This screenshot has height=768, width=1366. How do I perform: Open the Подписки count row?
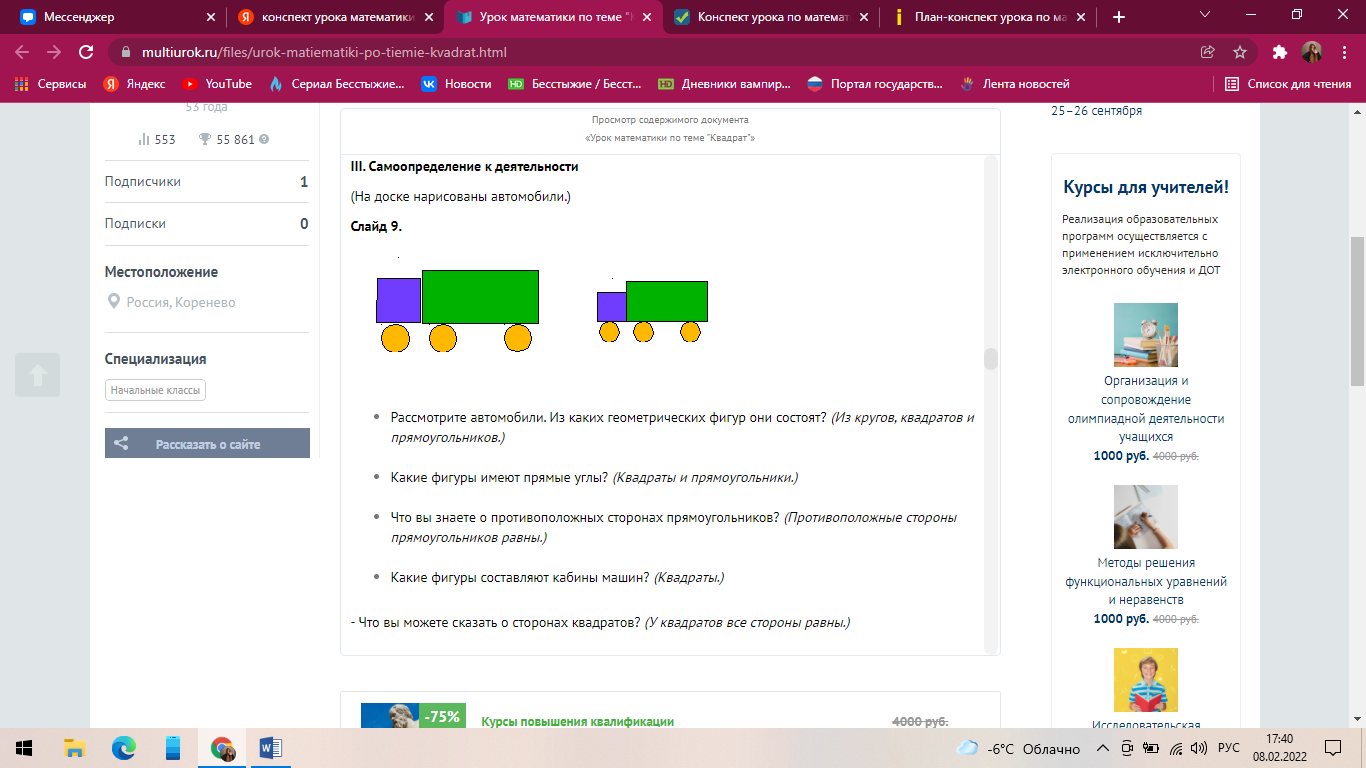207,224
